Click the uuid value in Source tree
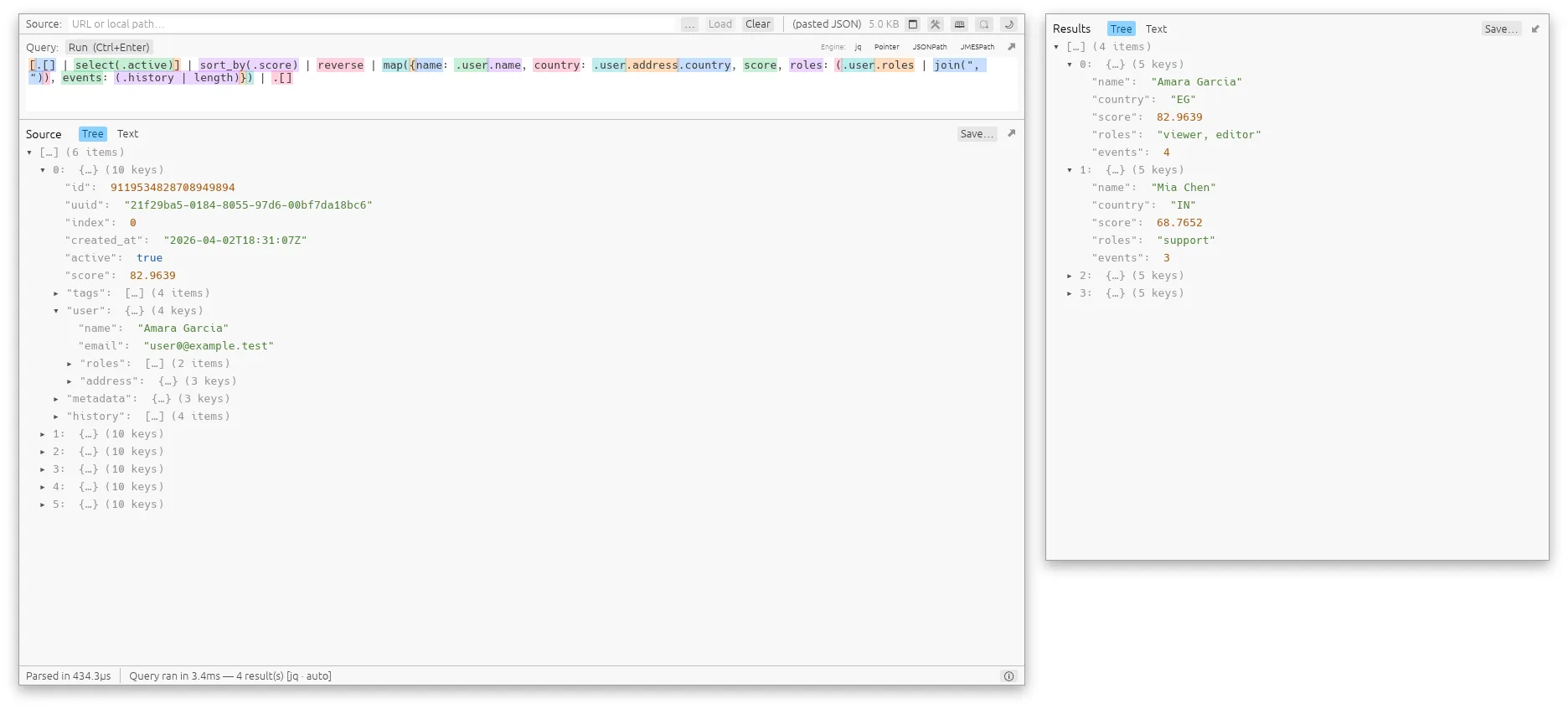Screen dimensions: 1568x709 (x=248, y=205)
